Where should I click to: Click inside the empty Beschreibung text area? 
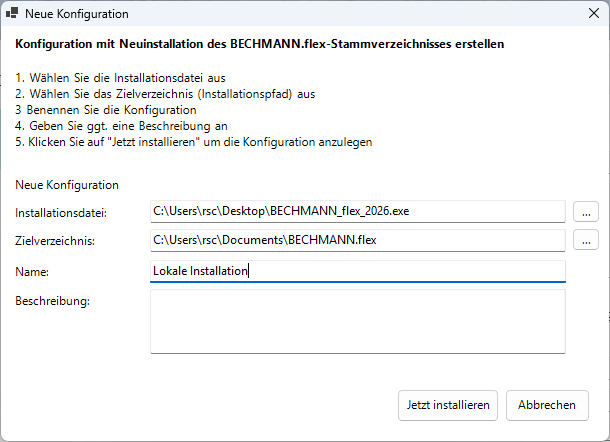point(358,320)
